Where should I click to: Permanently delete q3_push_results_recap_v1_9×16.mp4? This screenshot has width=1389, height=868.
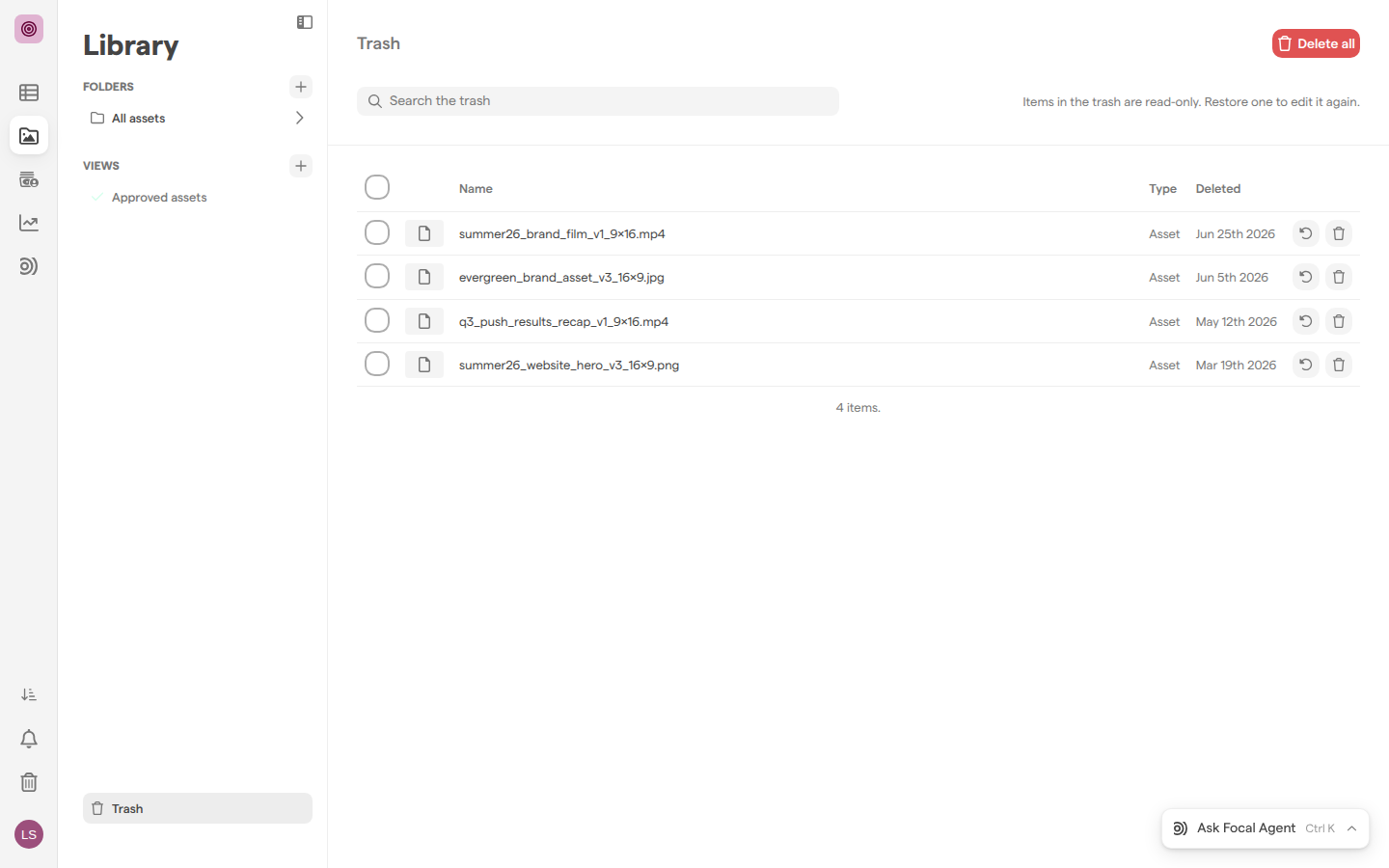click(1339, 321)
